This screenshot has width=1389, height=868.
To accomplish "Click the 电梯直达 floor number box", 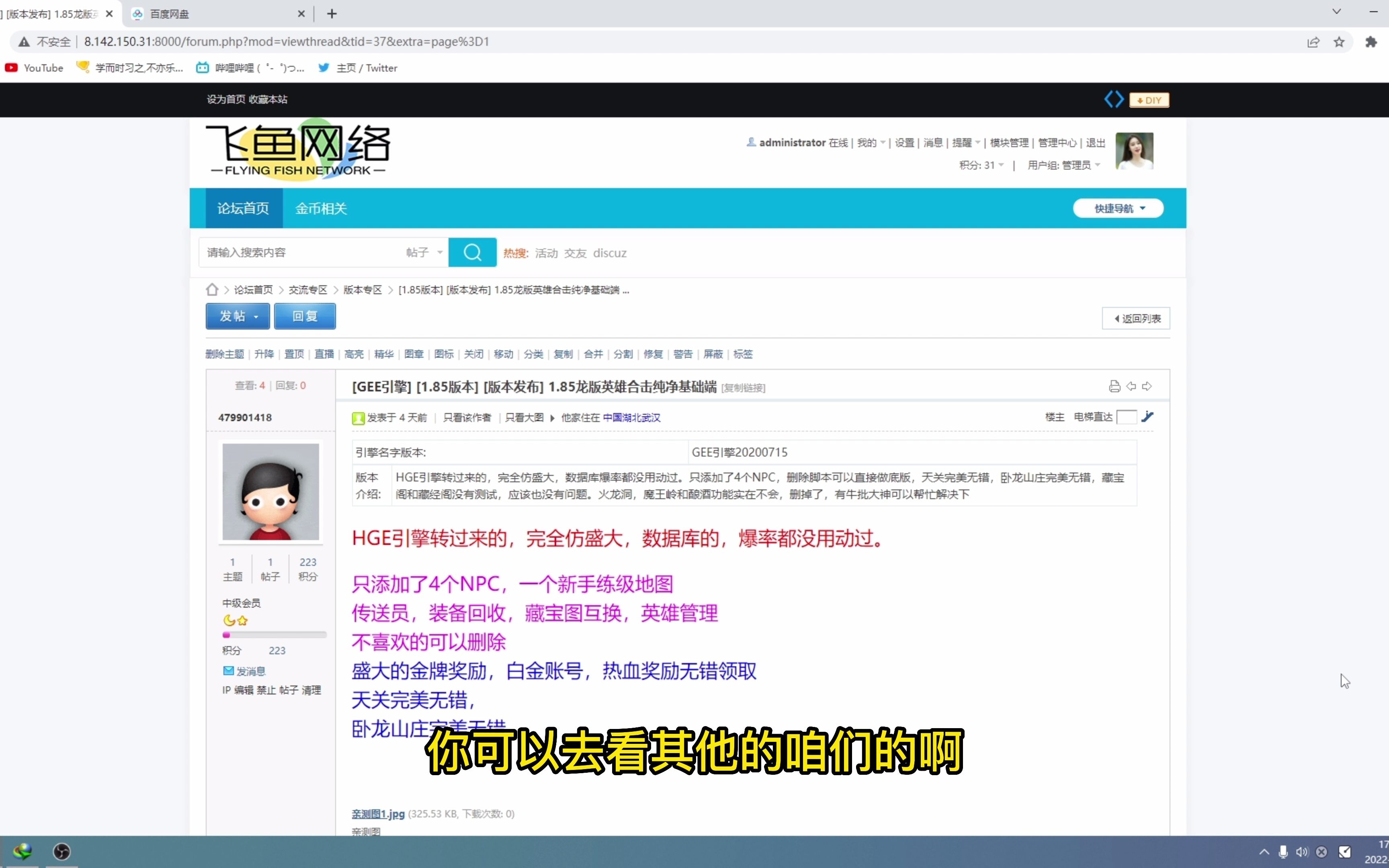I will tap(1126, 417).
